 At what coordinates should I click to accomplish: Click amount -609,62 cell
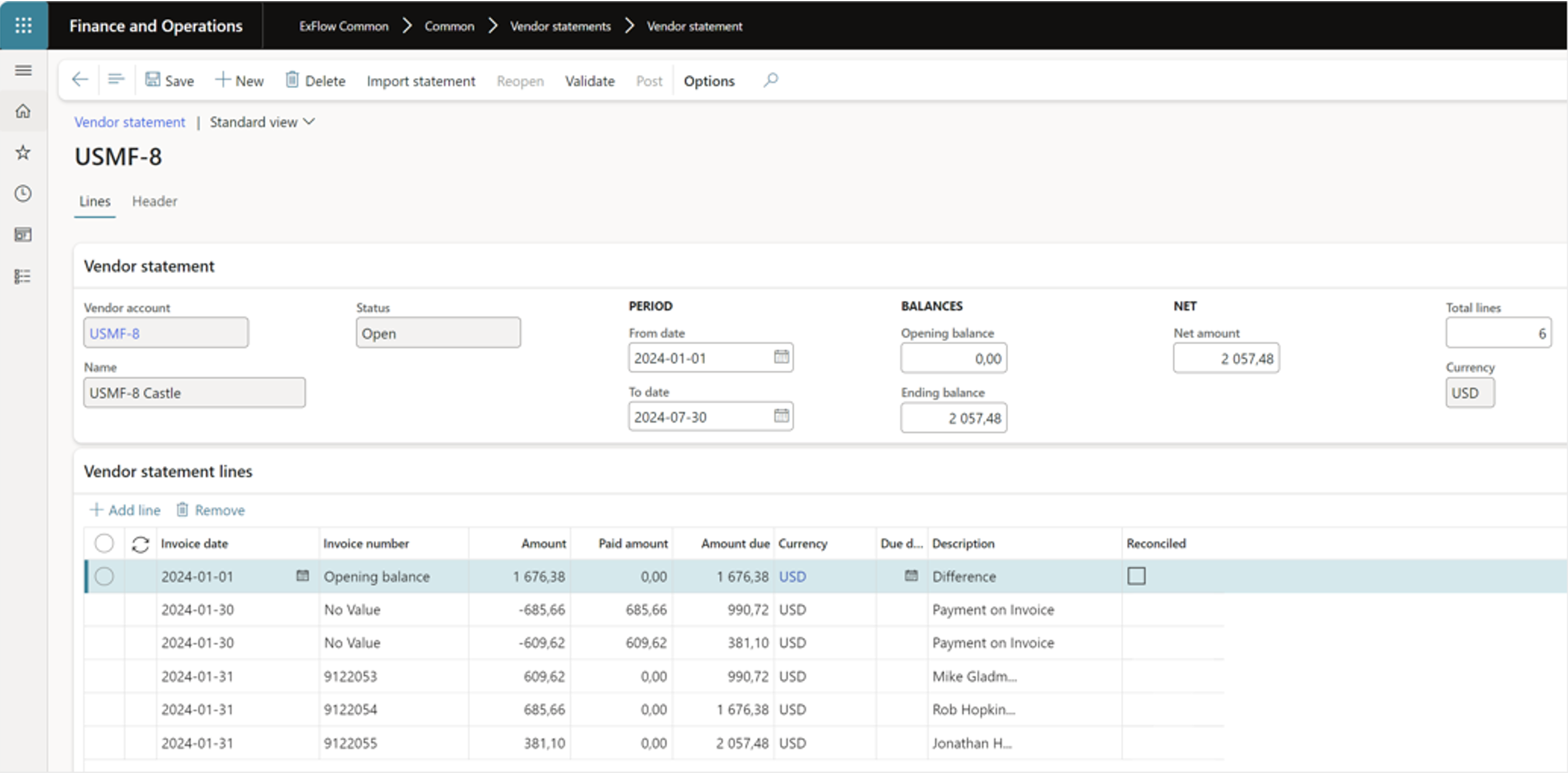tap(520, 643)
